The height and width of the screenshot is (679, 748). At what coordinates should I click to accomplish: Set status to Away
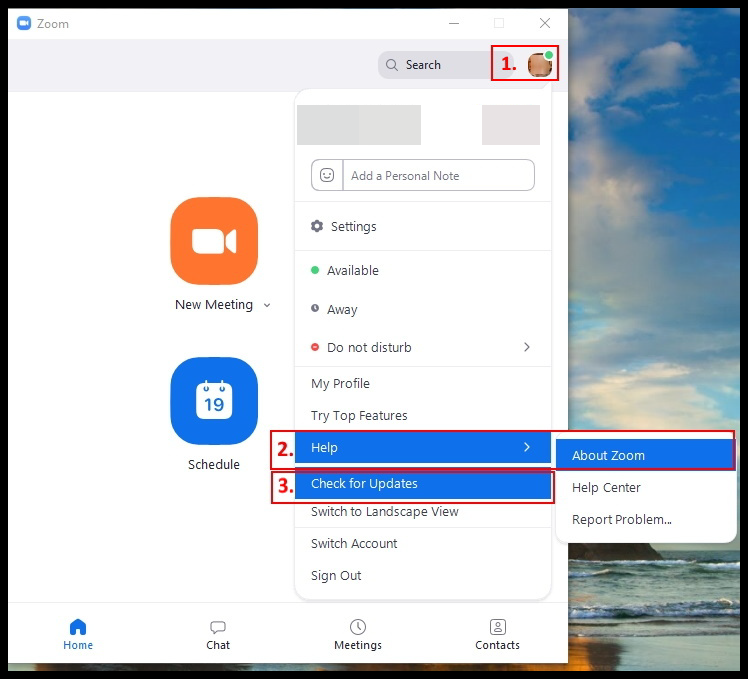341,310
